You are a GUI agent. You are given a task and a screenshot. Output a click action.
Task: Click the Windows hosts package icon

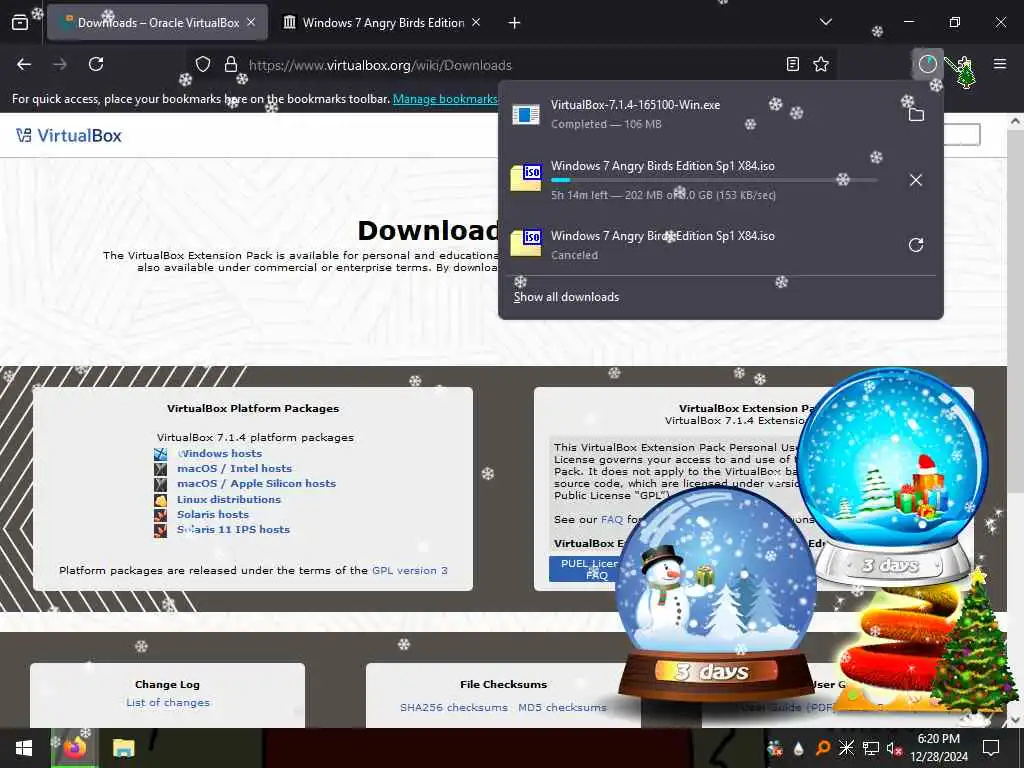[x=161, y=453]
